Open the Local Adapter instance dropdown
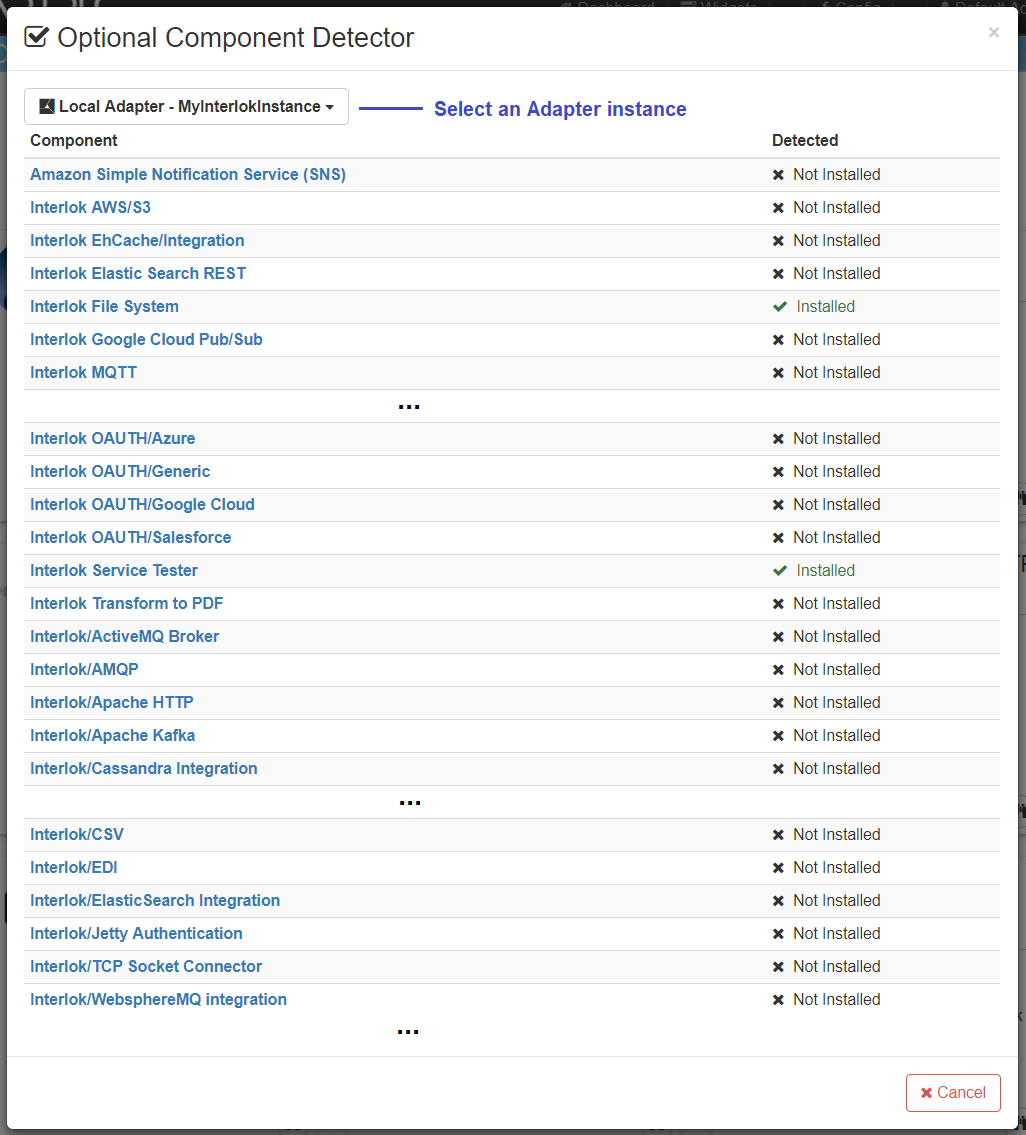The image size is (1026, 1135). 186,106
